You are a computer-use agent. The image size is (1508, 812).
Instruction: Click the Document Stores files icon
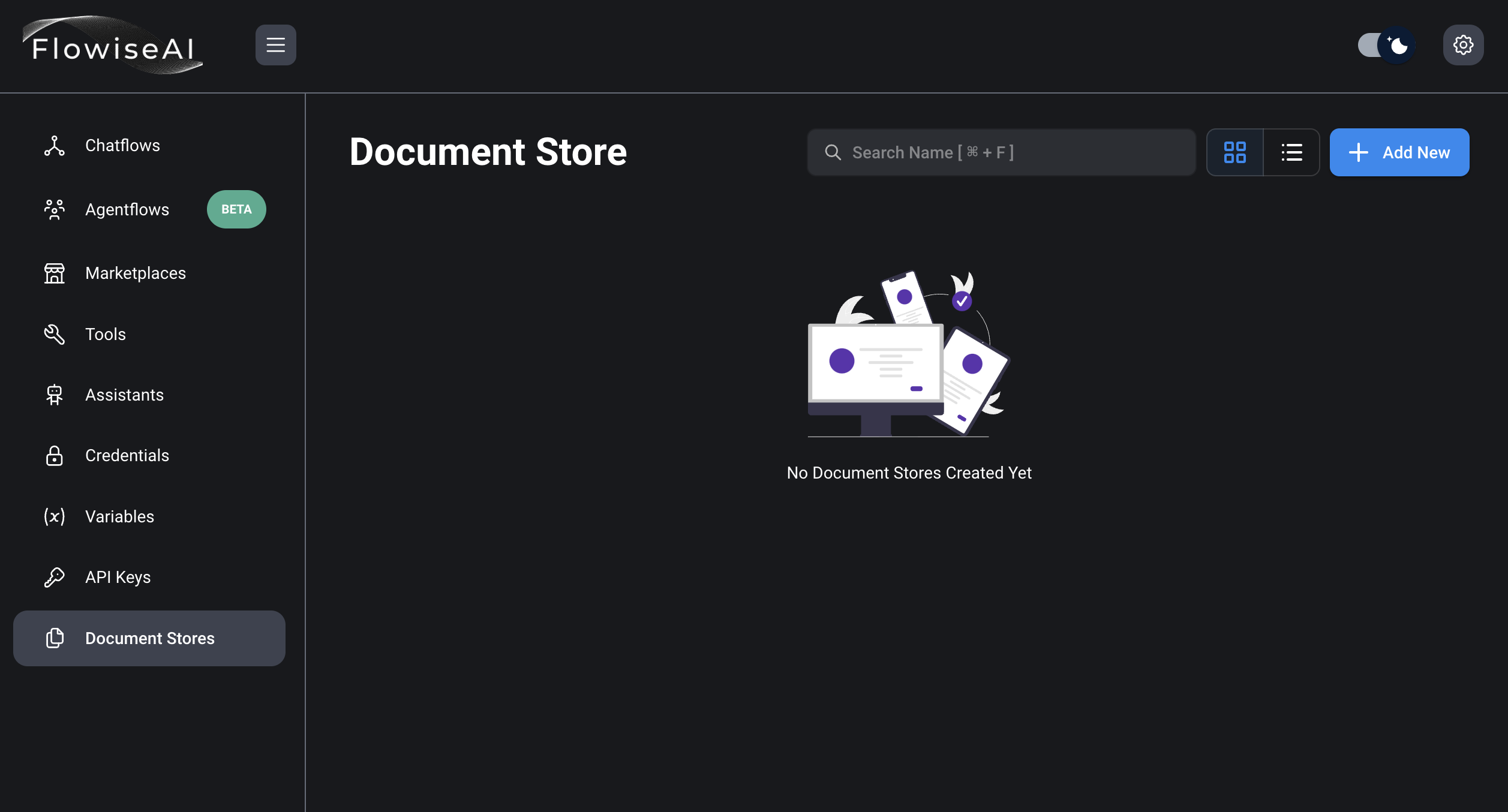tap(54, 638)
